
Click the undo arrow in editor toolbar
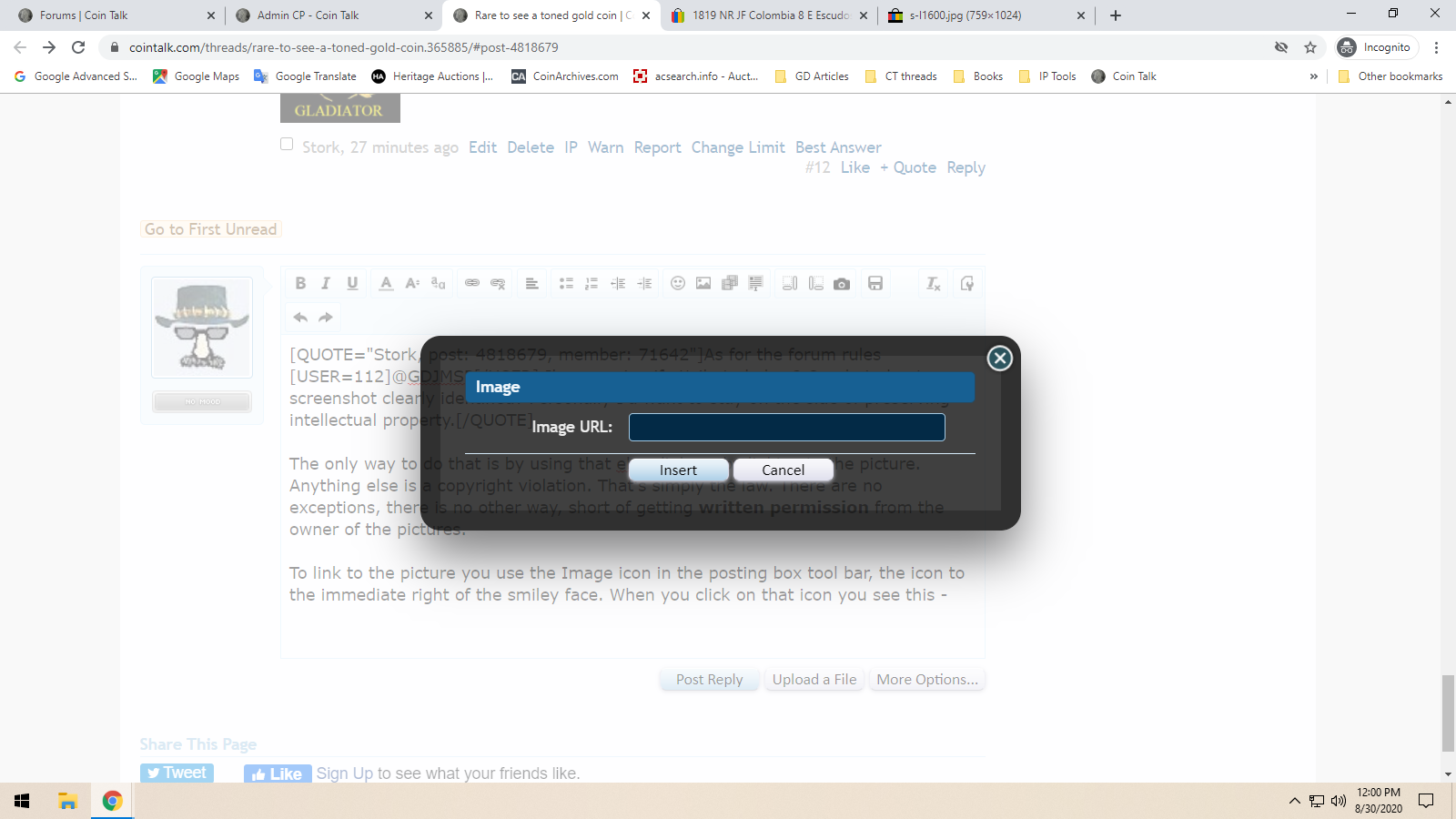coord(300,317)
